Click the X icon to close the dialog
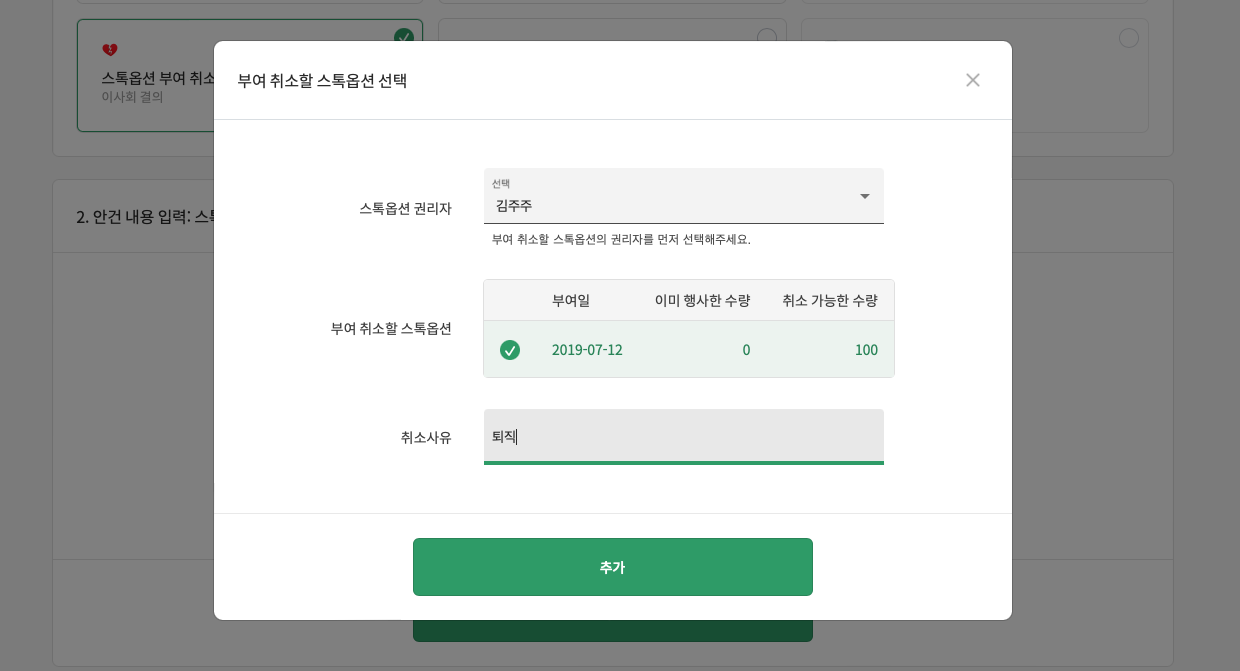This screenshot has height=671, width=1240. pos(973,80)
